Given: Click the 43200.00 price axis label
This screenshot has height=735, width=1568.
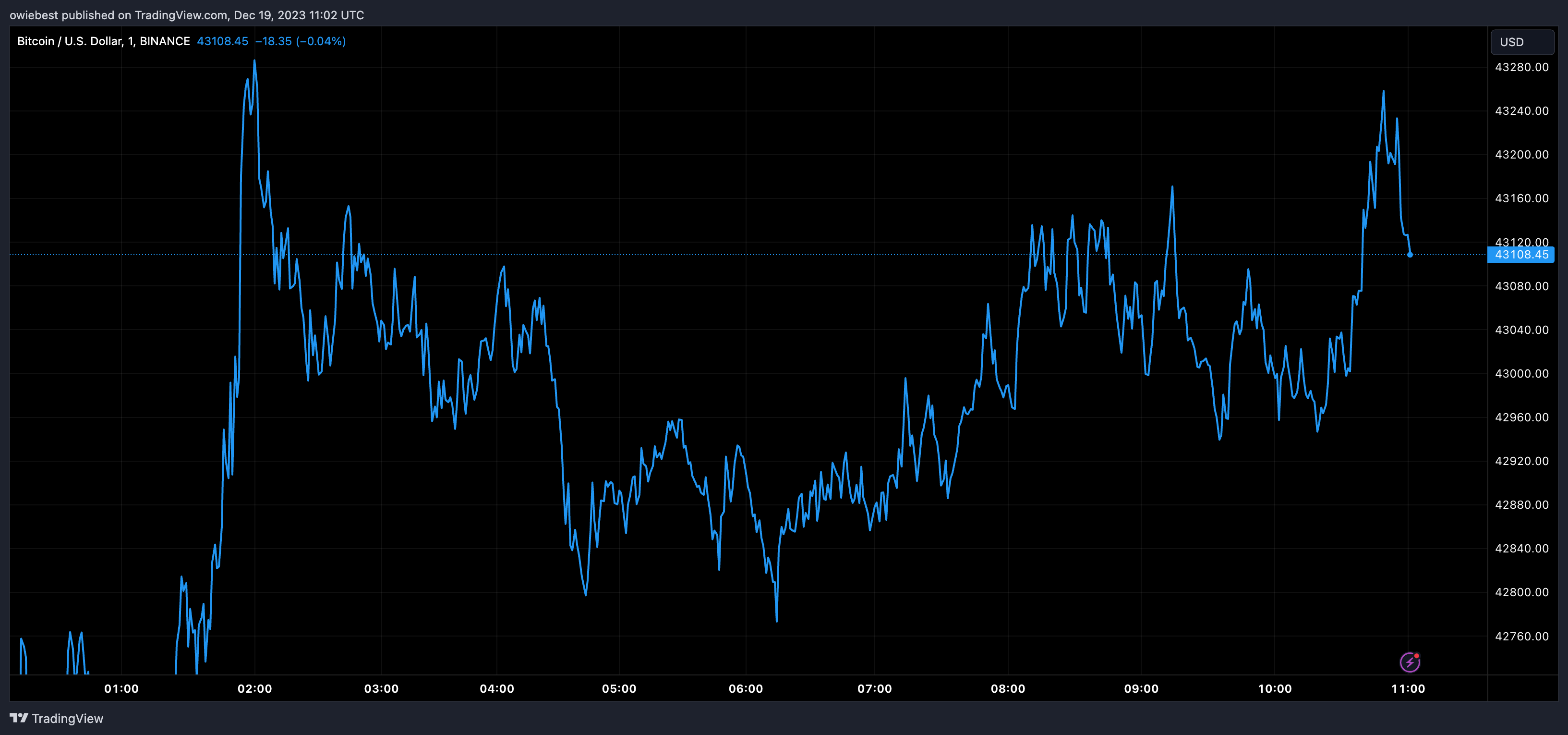Looking at the screenshot, I should (1522, 155).
